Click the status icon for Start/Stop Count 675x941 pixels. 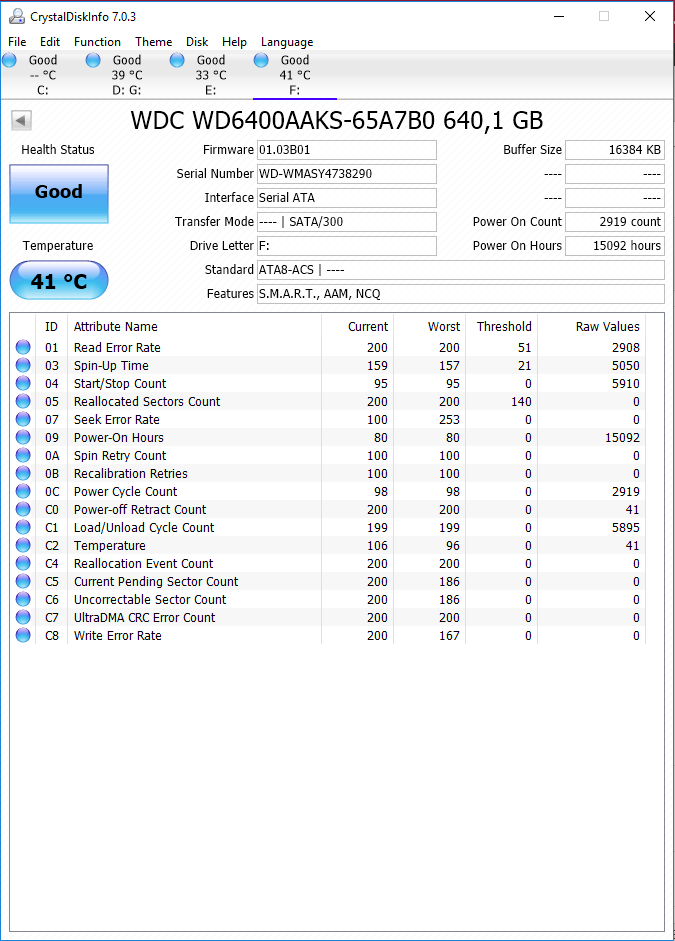[23, 383]
